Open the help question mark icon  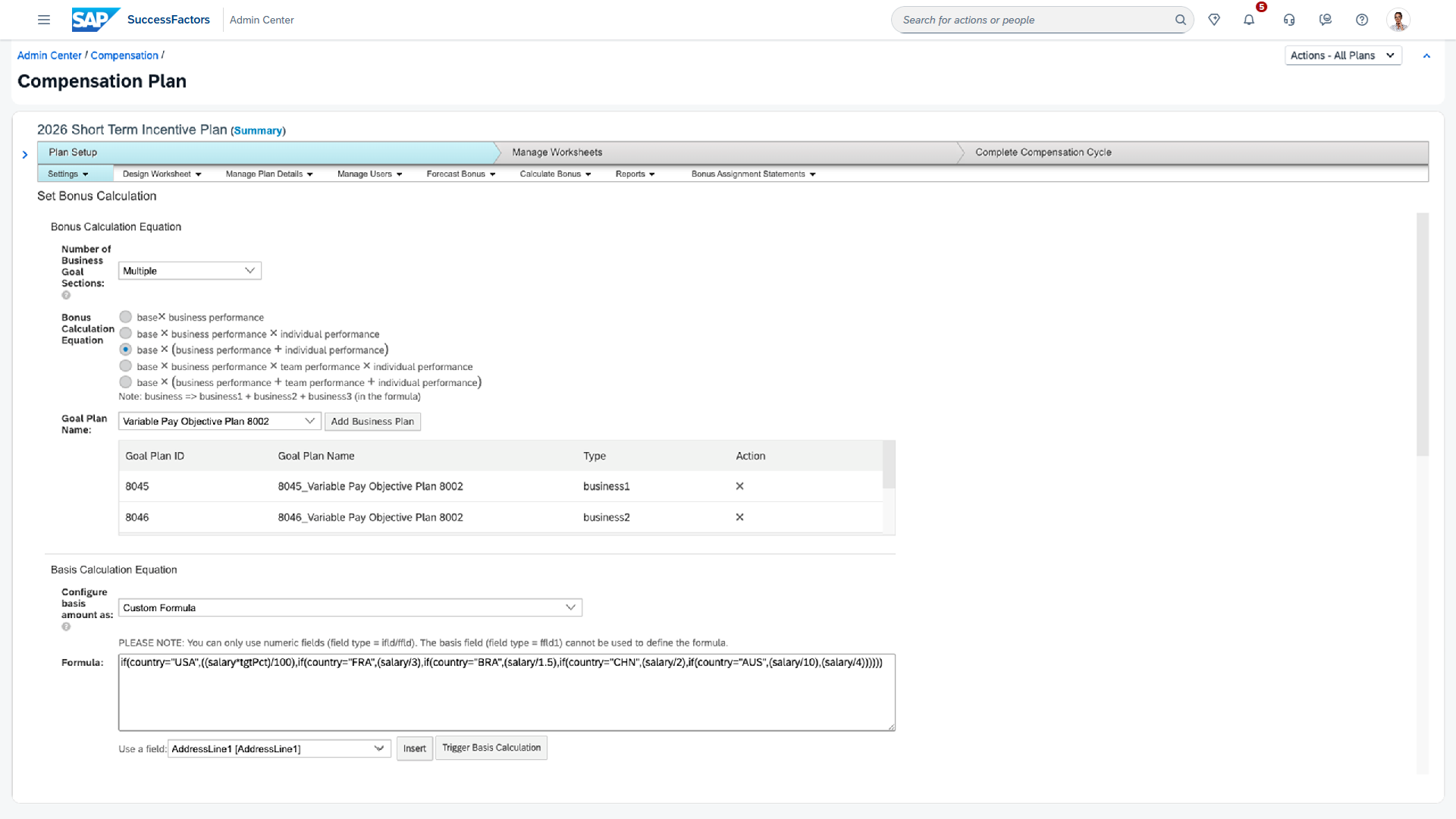[1362, 20]
